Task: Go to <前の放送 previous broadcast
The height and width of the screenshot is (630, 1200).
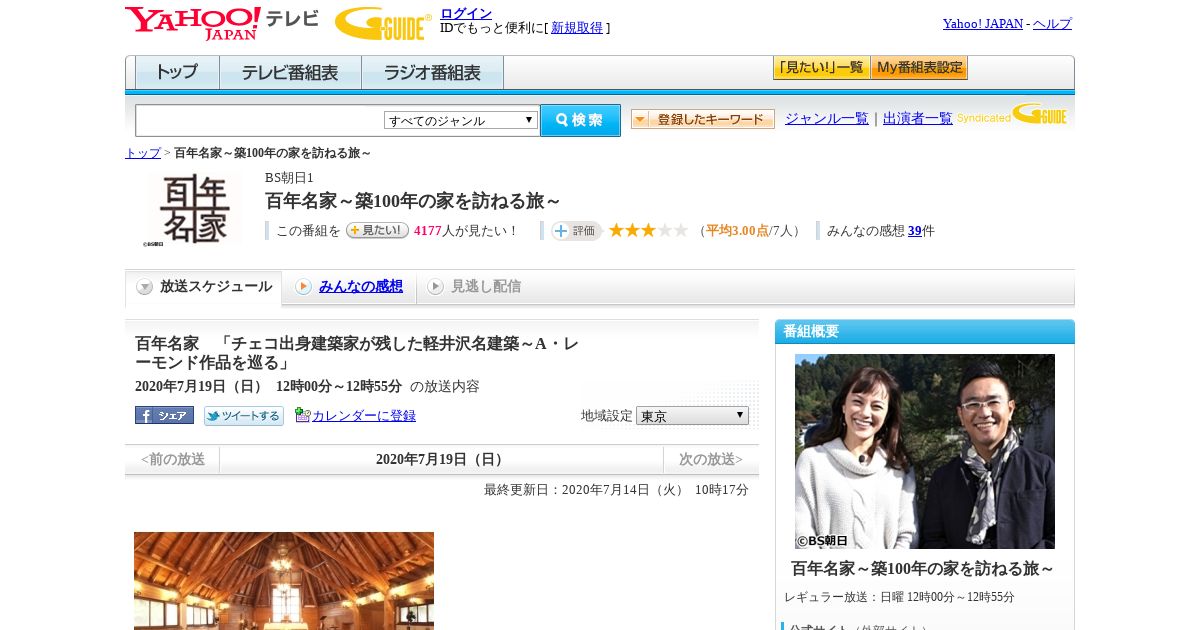Action: (172, 459)
